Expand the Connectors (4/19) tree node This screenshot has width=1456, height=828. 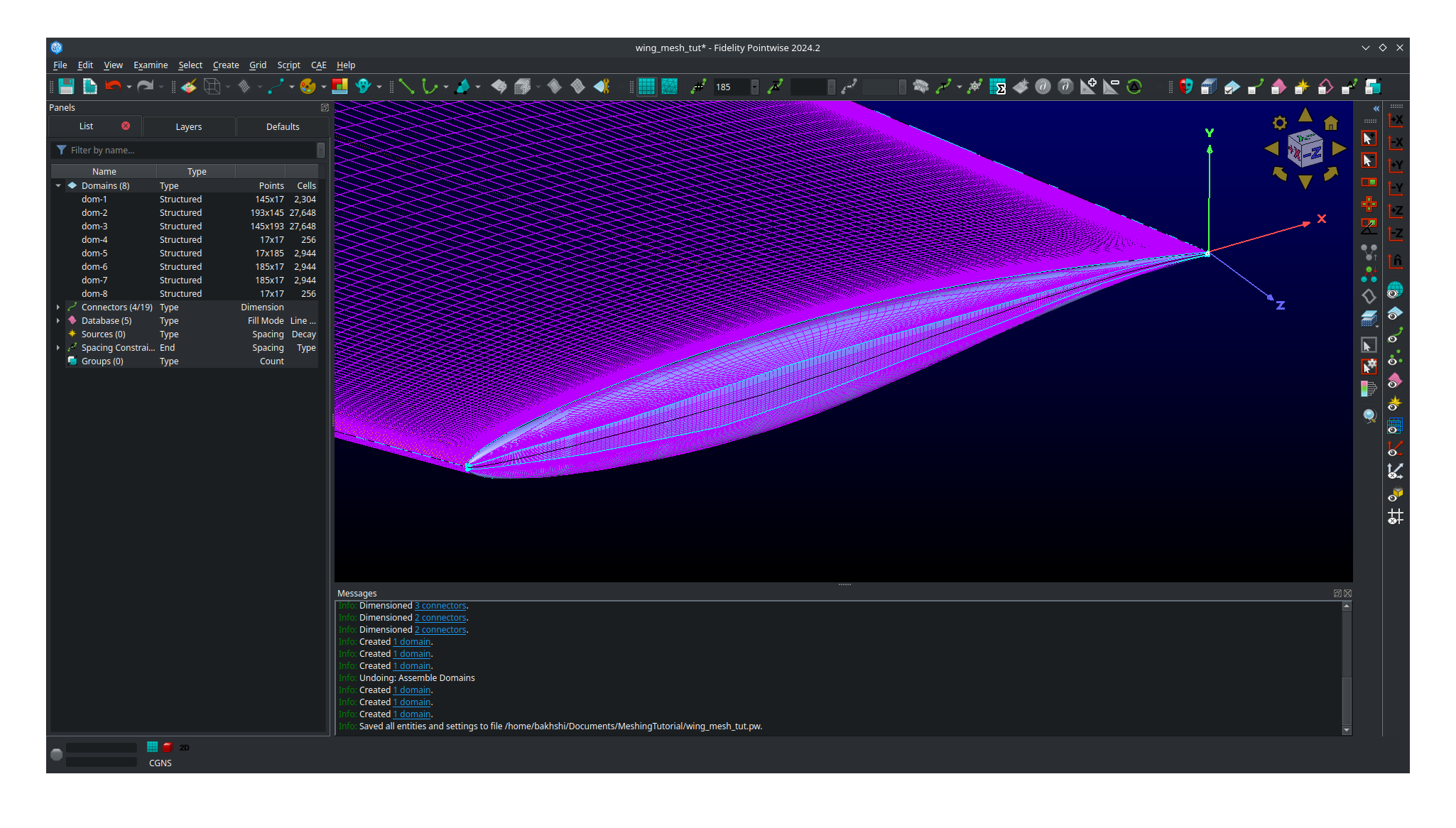[58, 307]
